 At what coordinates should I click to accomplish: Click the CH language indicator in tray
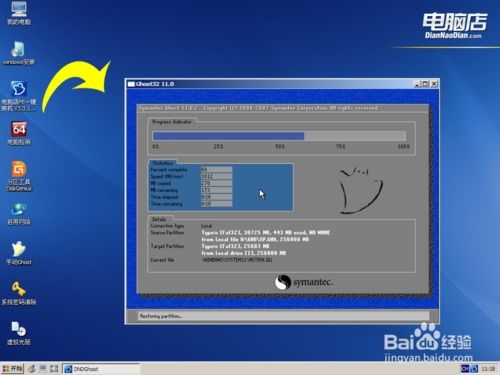[465, 369]
